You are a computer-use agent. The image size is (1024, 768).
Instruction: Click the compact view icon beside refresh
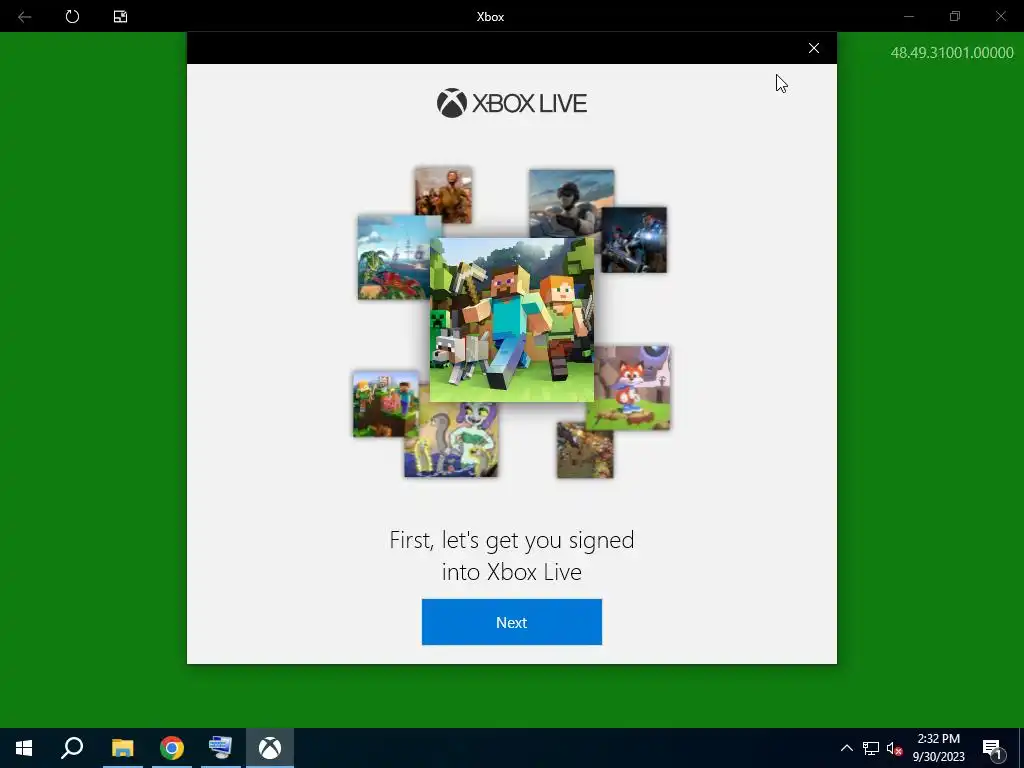(120, 16)
